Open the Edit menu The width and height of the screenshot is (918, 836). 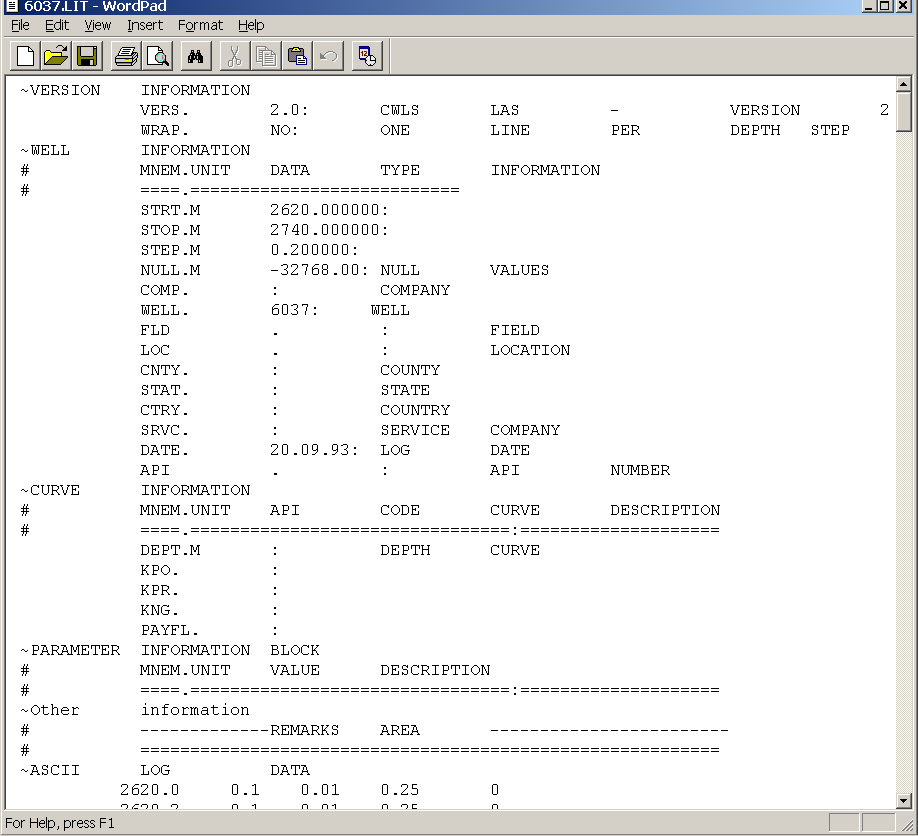[x=57, y=25]
